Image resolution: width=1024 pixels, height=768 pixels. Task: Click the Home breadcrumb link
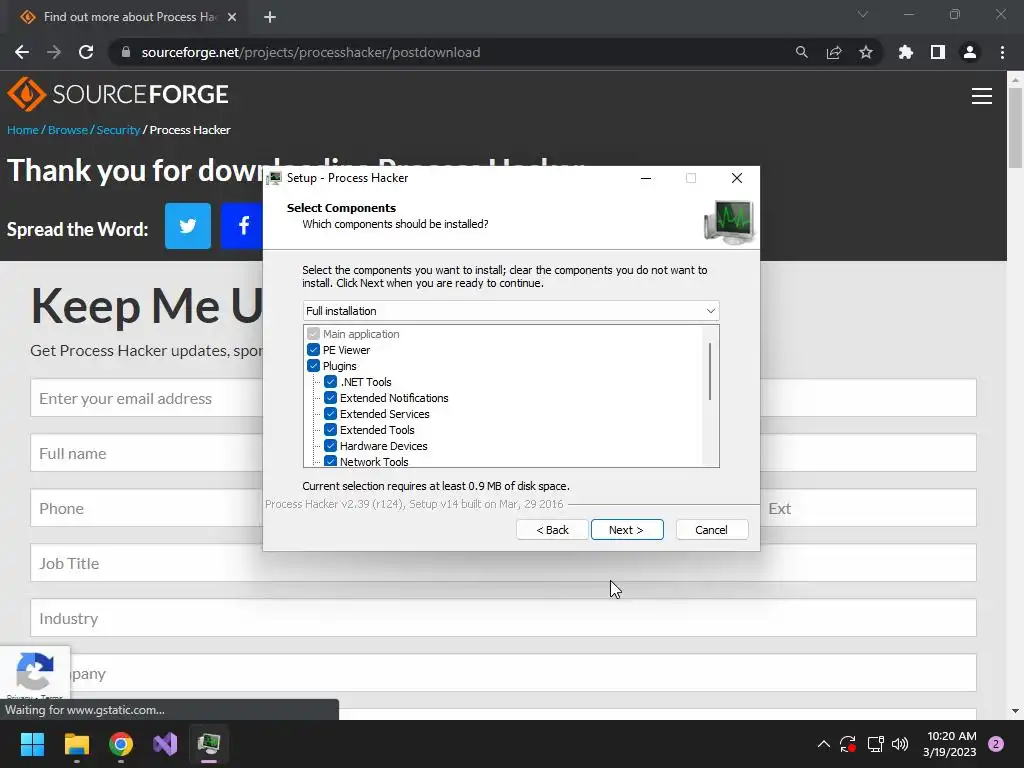tap(22, 130)
